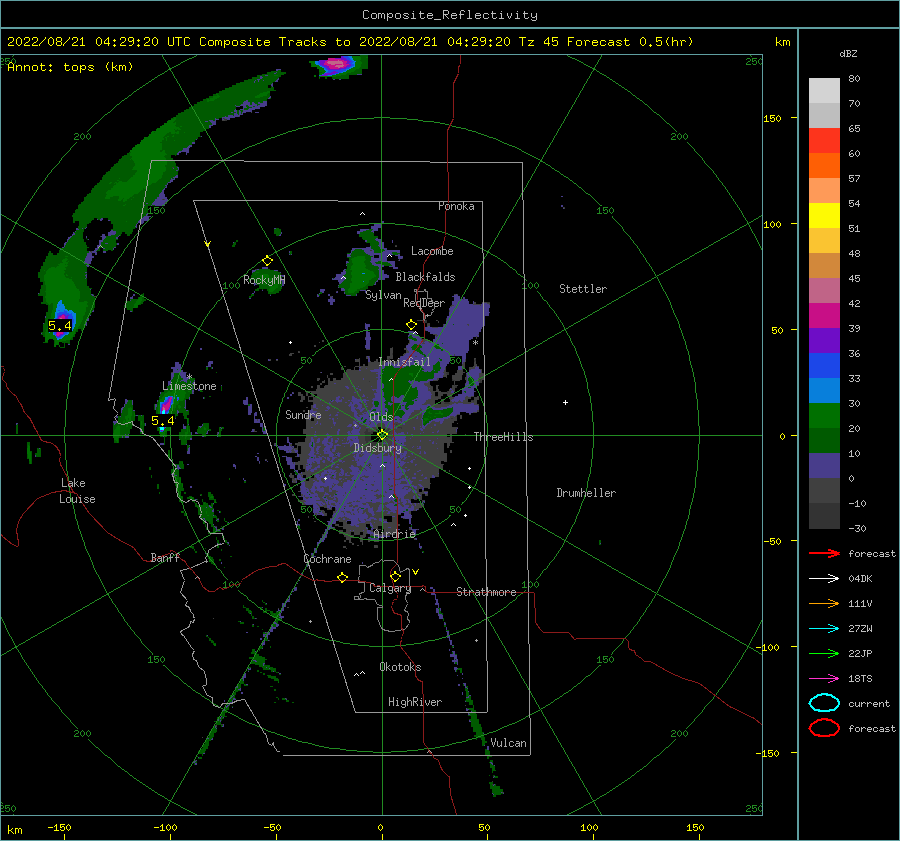Click the Sylvan location label
This screenshot has height=841, width=900.
click(x=383, y=295)
